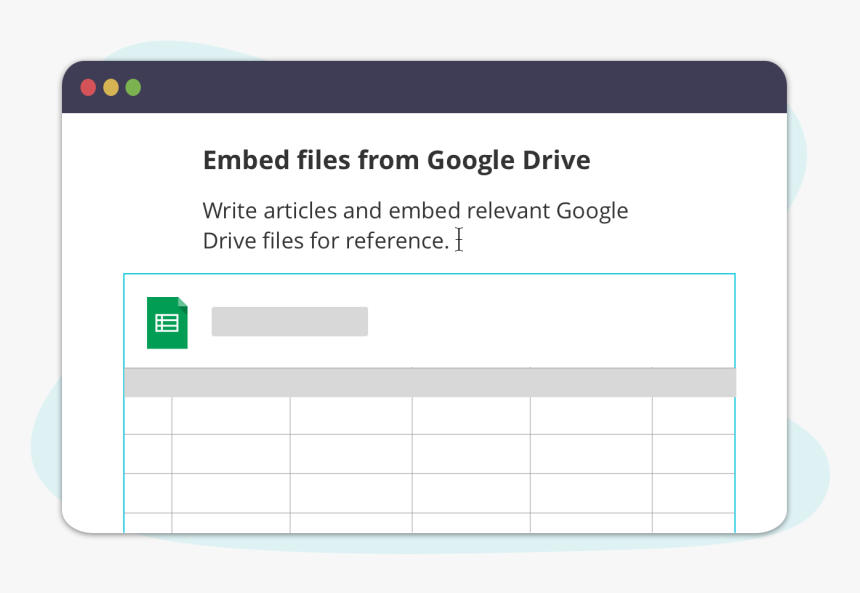Select the first row's narrow leftmost cell
The width and height of the screenshot is (860, 593).
pos(148,415)
